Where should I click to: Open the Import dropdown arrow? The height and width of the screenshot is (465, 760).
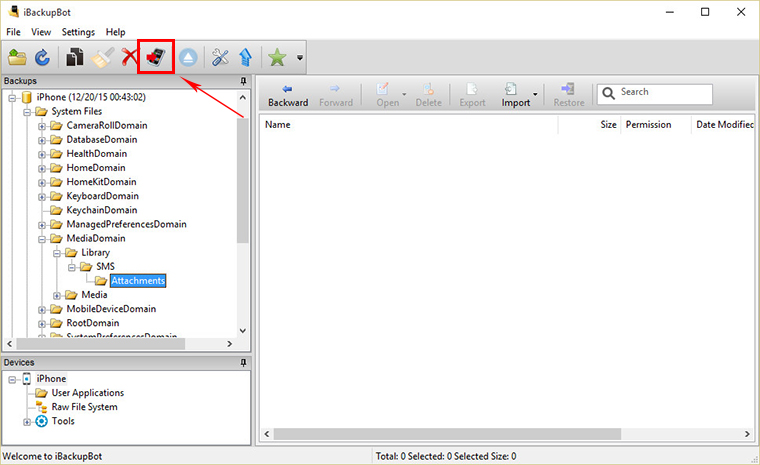(x=535, y=94)
